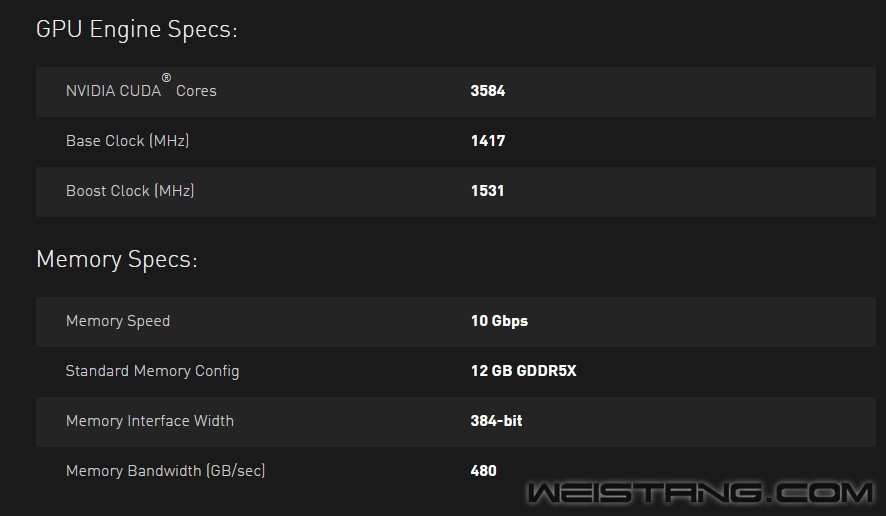Image resolution: width=886 pixels, height=516 pixels.
Task: Click empty area of Boost Clock row
Action: 689,192
